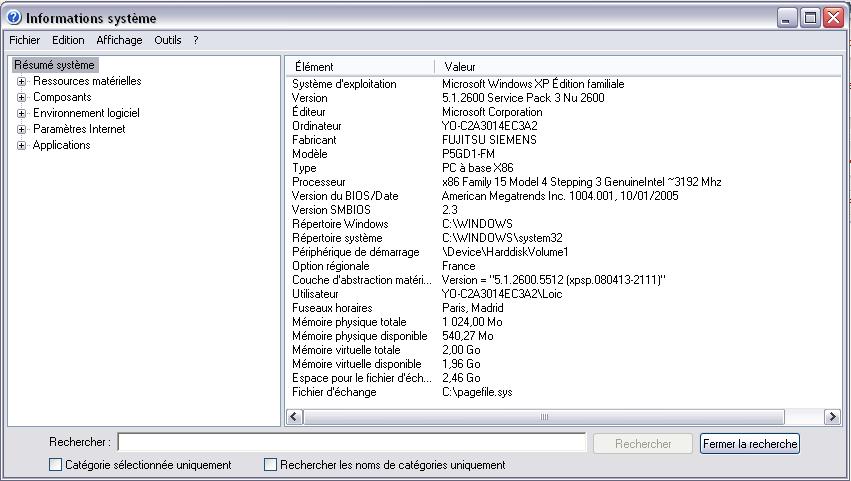Open the Edition menu
851x481 pixels.
click(x=68, y=40)
